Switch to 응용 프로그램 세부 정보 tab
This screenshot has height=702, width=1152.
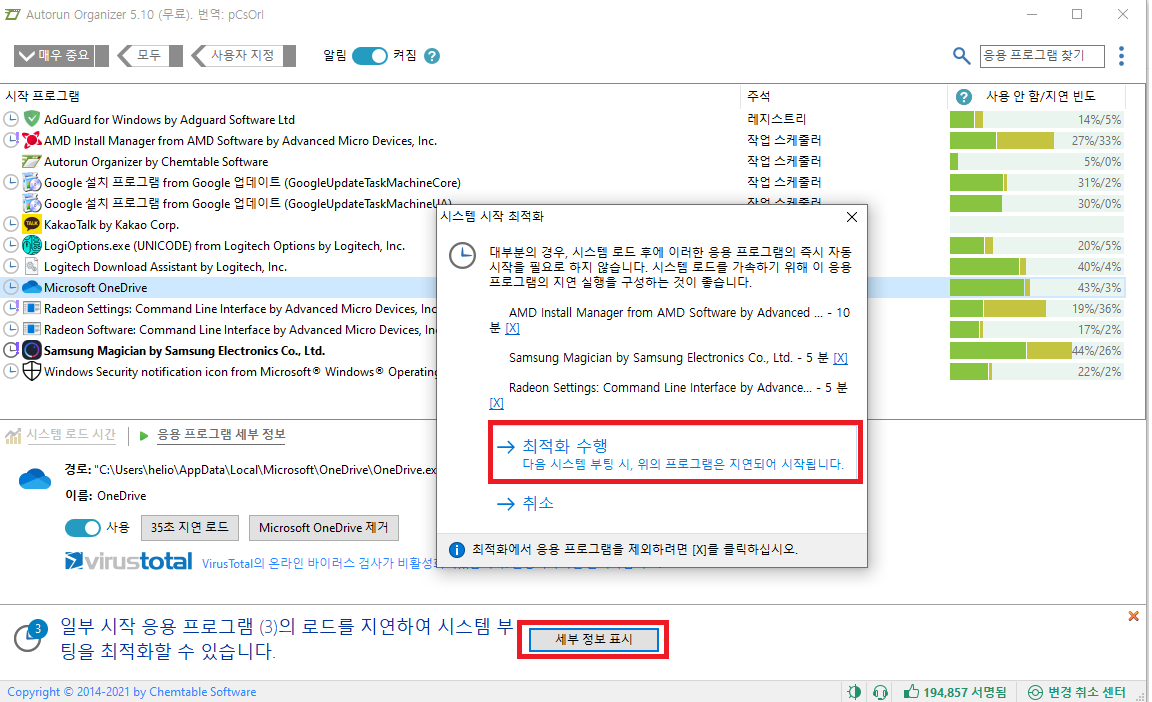(221, 435)
